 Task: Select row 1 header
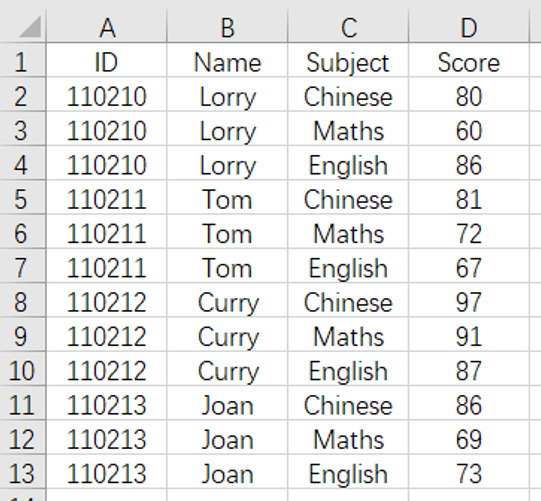(x=22, y=60)
